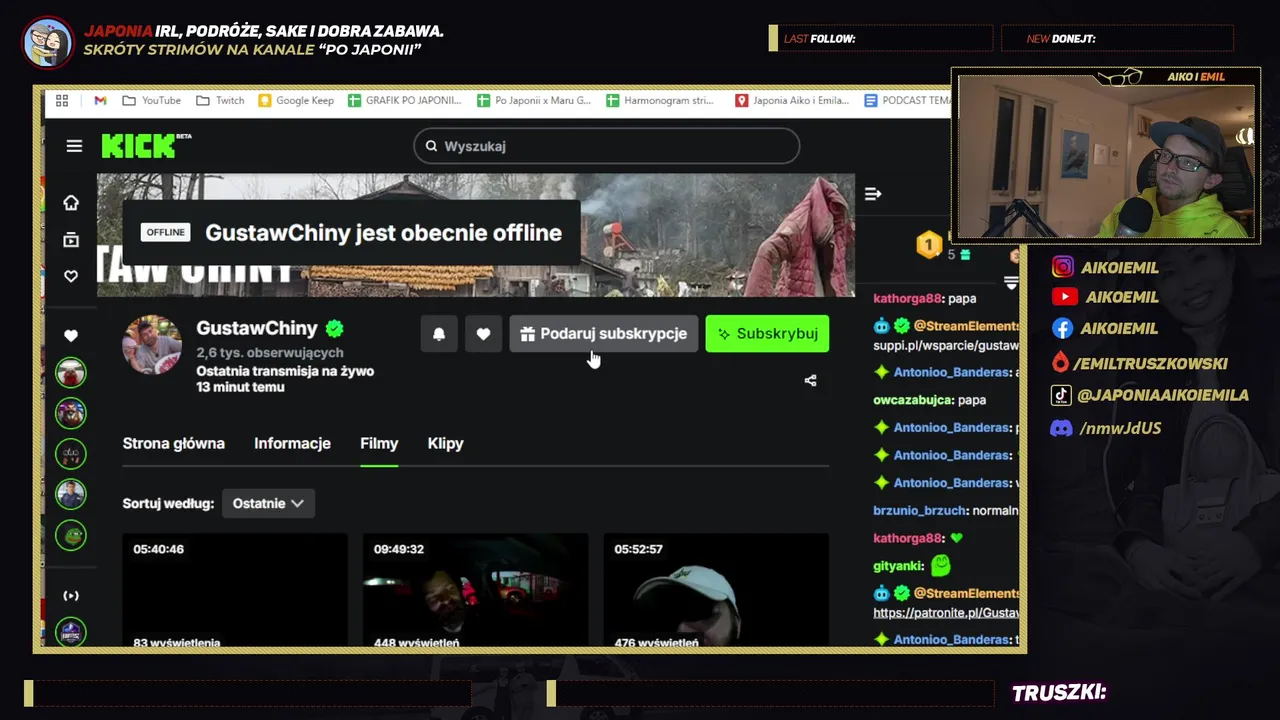The height and width of the screenshot is (720, 1280).
Task: Click GustawChiny's profile avatar
Action: coord(152,345)
